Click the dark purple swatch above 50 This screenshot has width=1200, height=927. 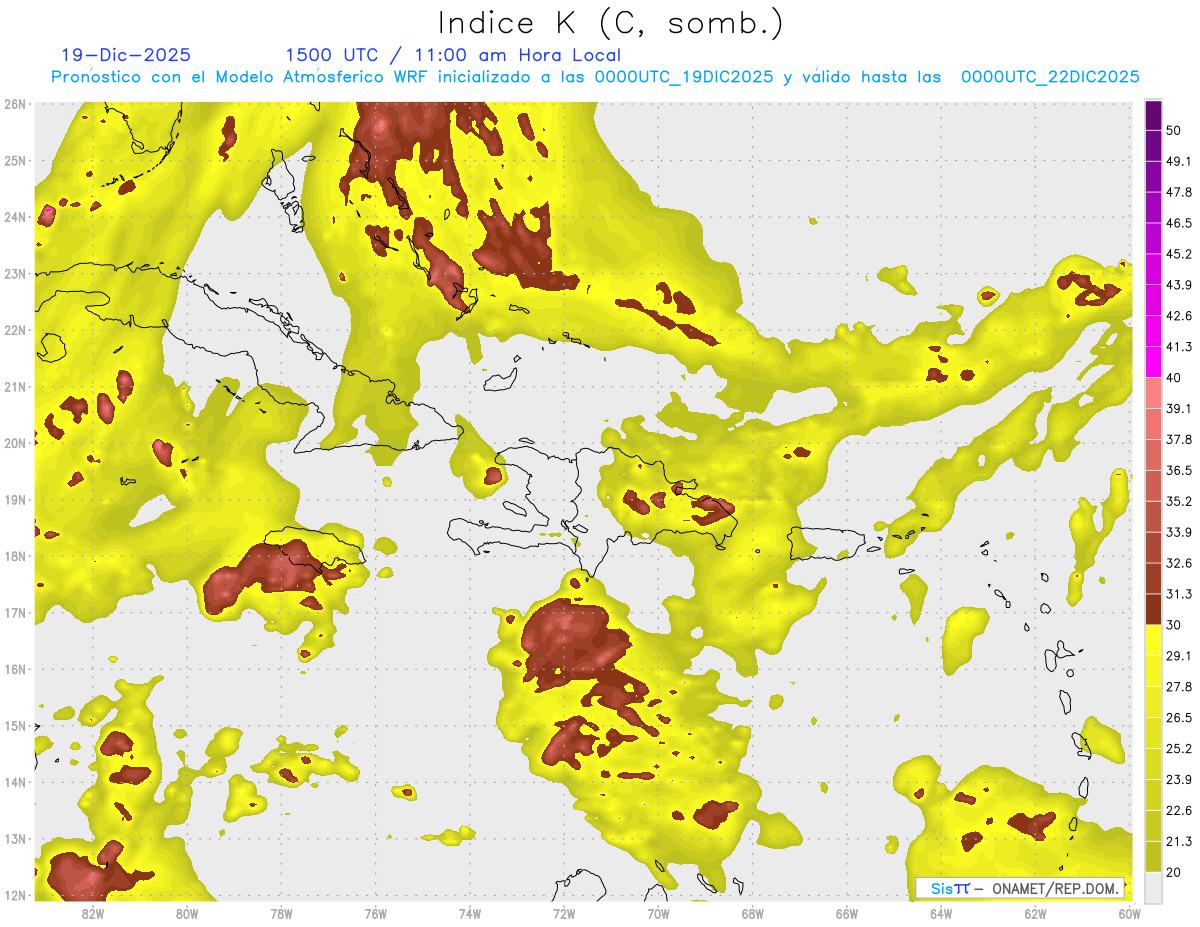click(x=1153, y=115)
